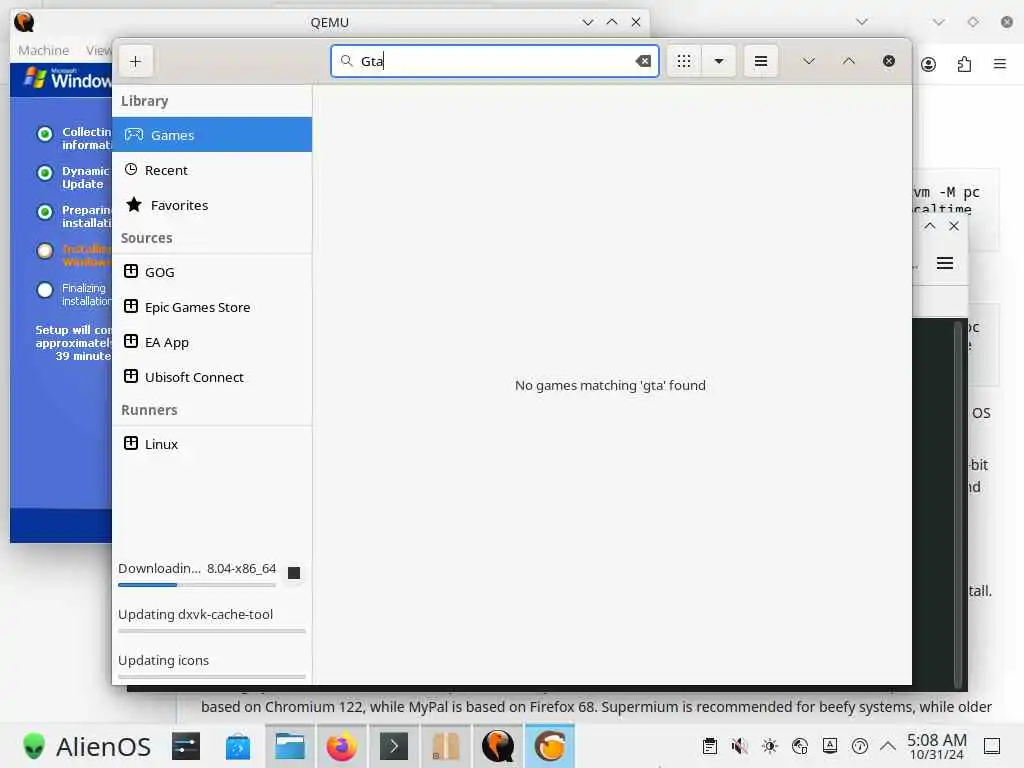The width and height of the screenshot is (1024, 768).
Task: Open the Favorites category
Action: tap(212, 205)
